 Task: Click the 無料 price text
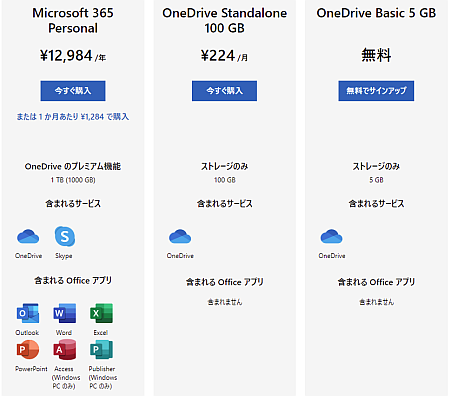coord(376,55)
